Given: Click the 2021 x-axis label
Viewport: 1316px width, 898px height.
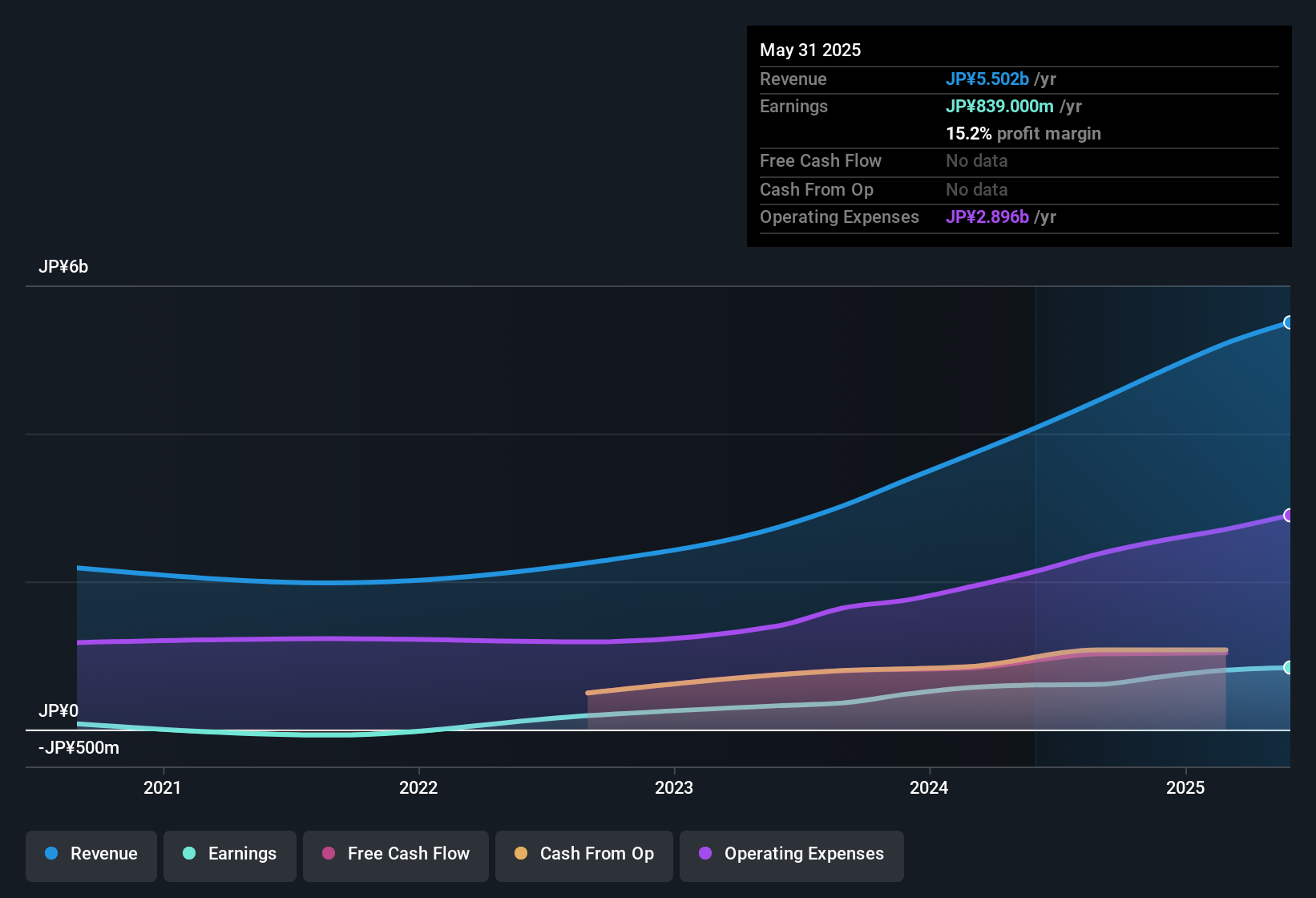Looking at the screenshot, I should tap(163, 787).
